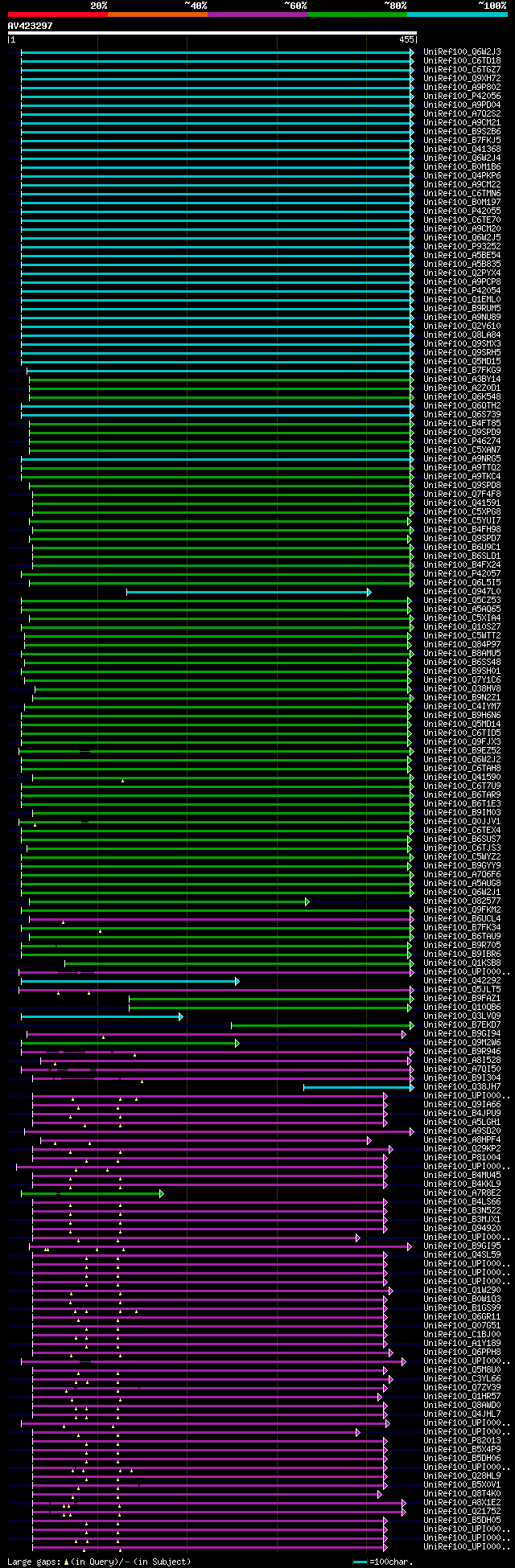Viewport: 515px width, 1568px height.
Task: Select label UniRef100_P93252
Action: pos(462,247)
